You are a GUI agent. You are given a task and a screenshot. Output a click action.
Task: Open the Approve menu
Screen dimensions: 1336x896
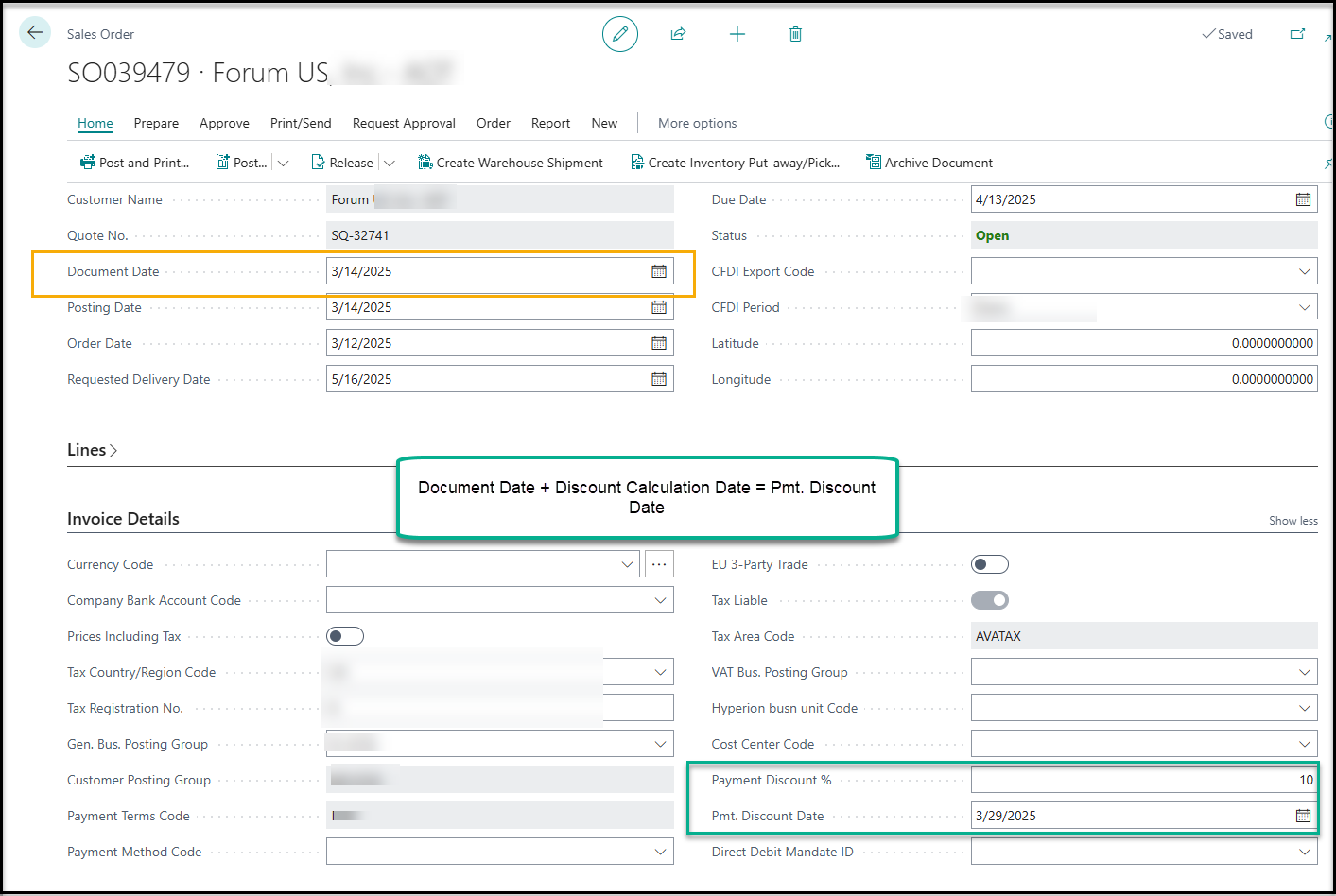click(x=224, y=123)
